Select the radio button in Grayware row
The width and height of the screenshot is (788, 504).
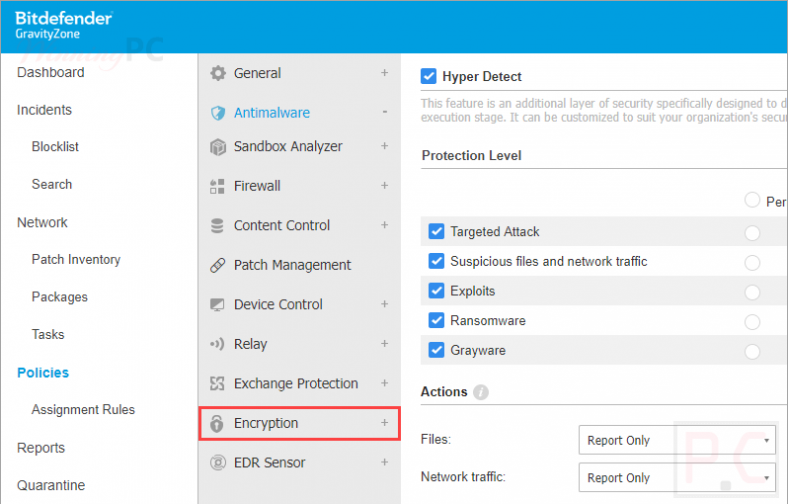(752, 352)
